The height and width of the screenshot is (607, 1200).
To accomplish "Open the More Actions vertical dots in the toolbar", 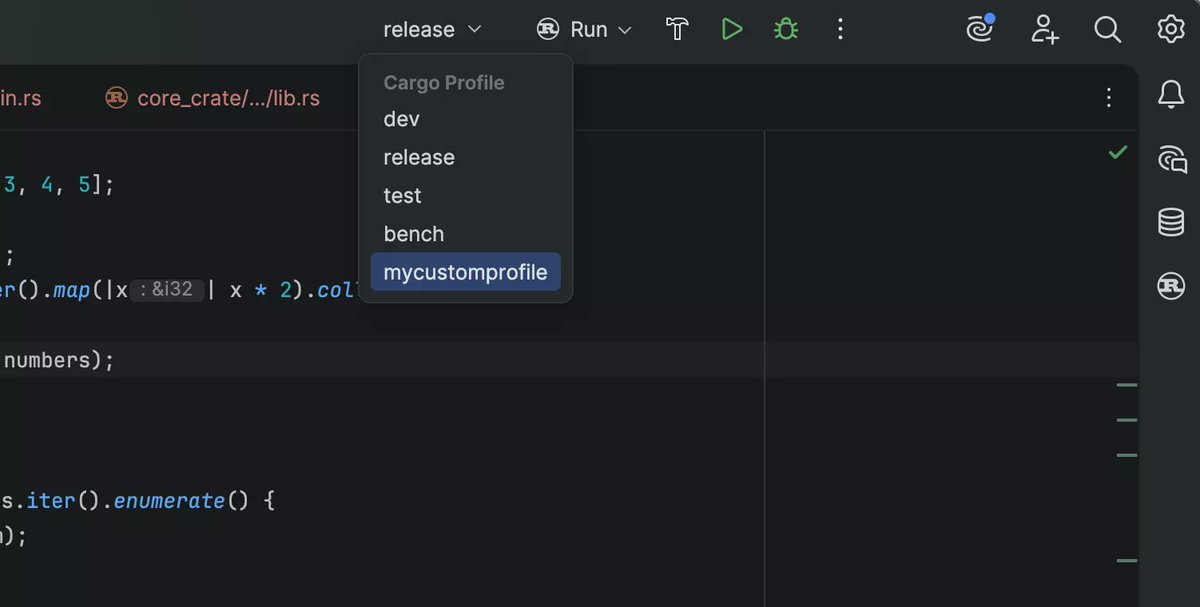I will 840,29.
